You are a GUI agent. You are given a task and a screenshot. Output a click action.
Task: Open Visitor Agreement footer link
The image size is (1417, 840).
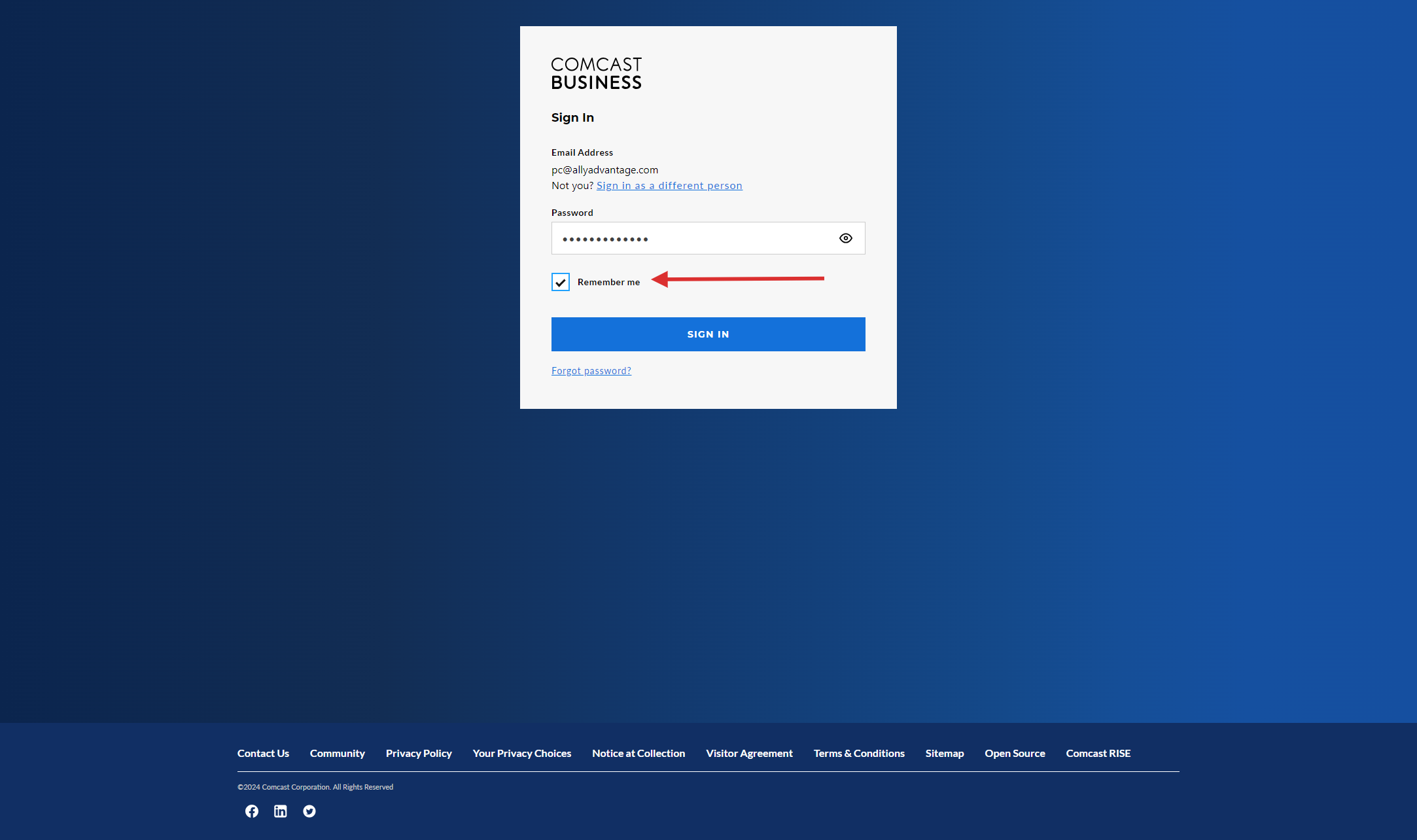point(750,754)
